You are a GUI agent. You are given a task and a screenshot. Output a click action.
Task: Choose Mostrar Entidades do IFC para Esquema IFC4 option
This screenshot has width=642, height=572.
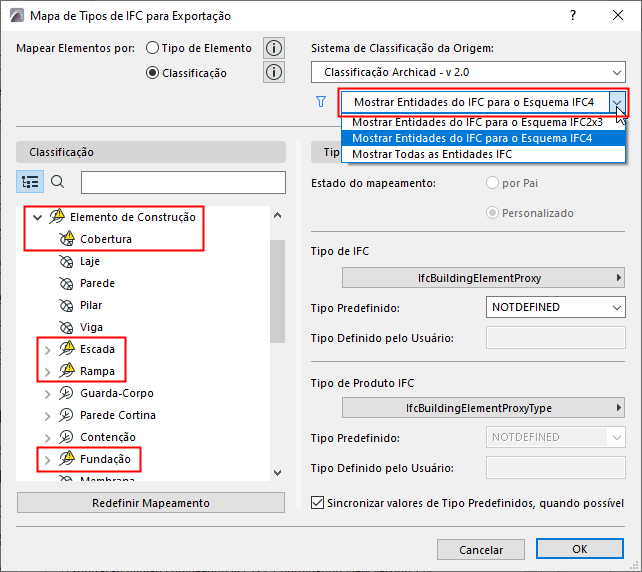tap(483, 138)
